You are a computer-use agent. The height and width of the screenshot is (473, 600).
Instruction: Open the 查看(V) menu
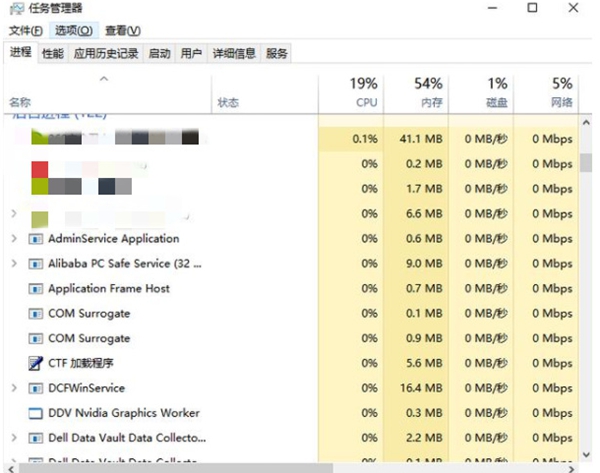pyautogui.click(x=123, y=31)
